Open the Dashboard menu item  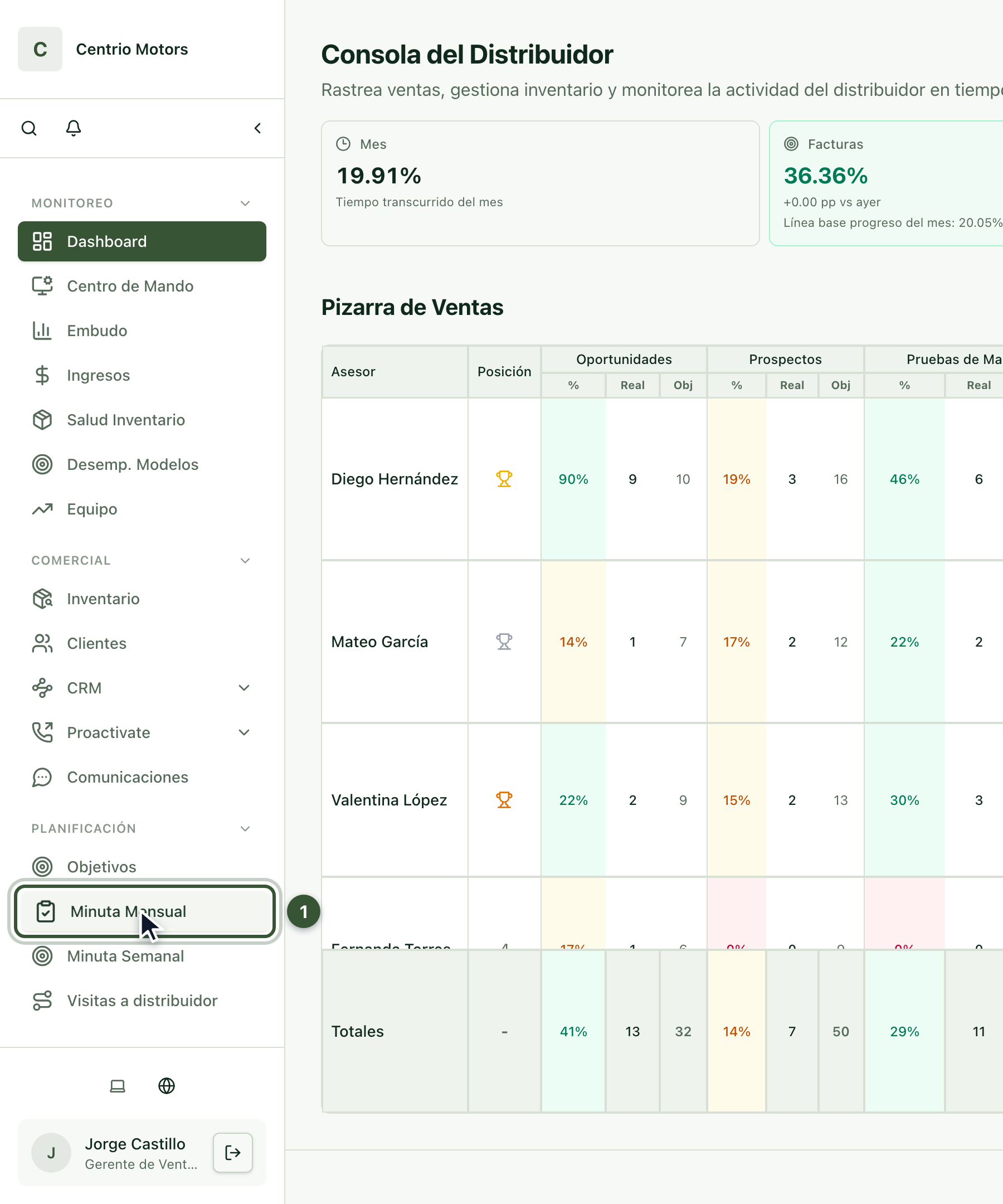coord(142,241)
